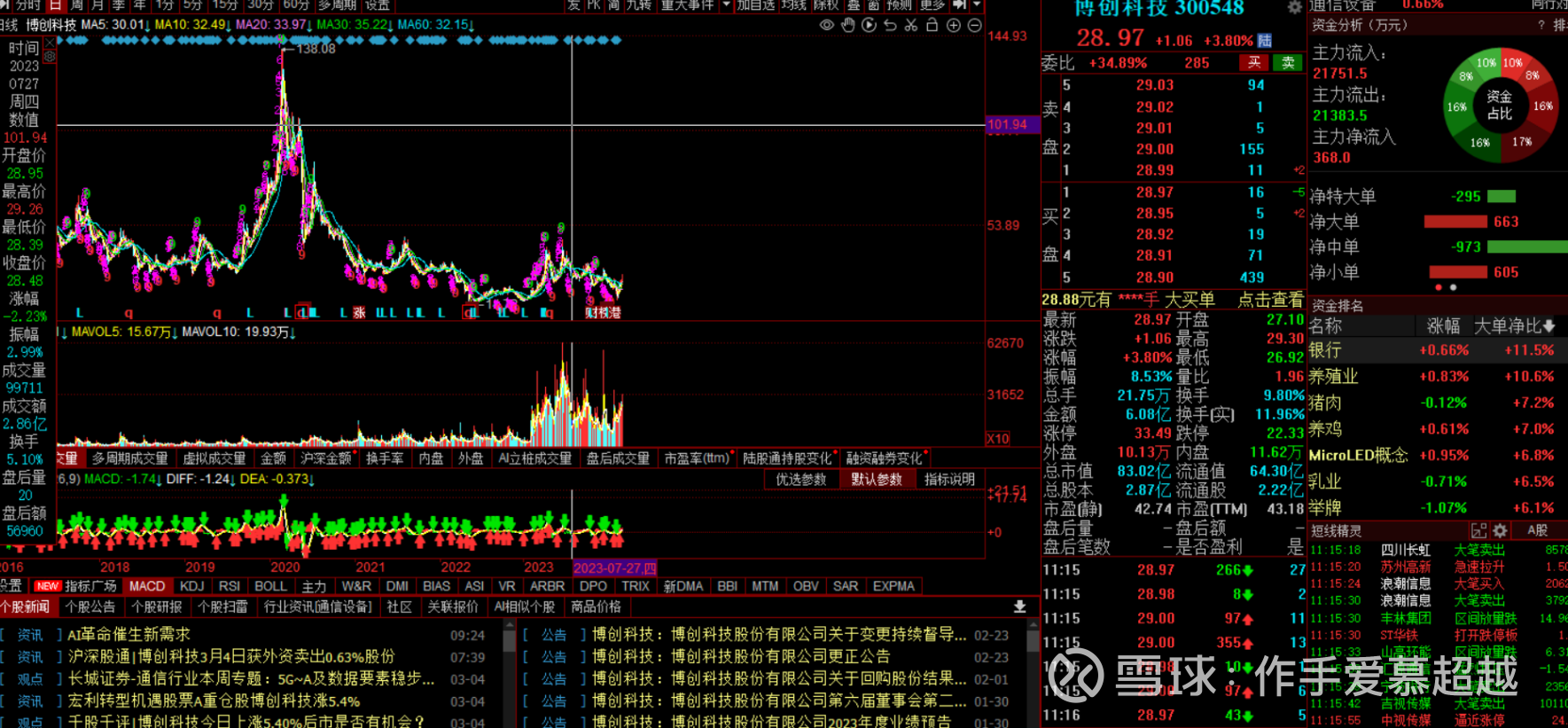The width and height of the screenshot is (1568, 728).
Task: Toggle the chart lock icon
Action: [x=932, y=25]
